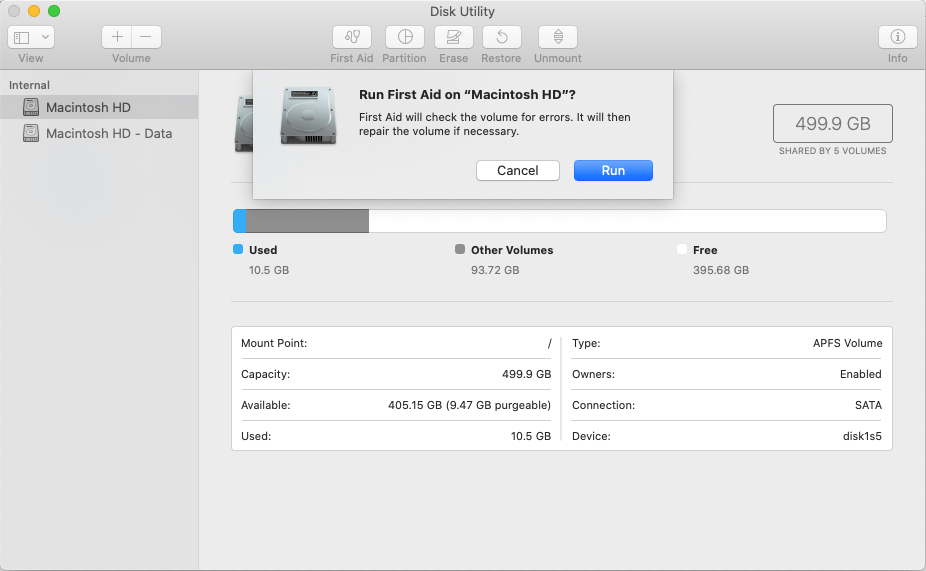This screenshot has height=571, width=926.
Task: Click the 'SHARED BY 5 VOLUMES' text
Action: pos(832,151)
